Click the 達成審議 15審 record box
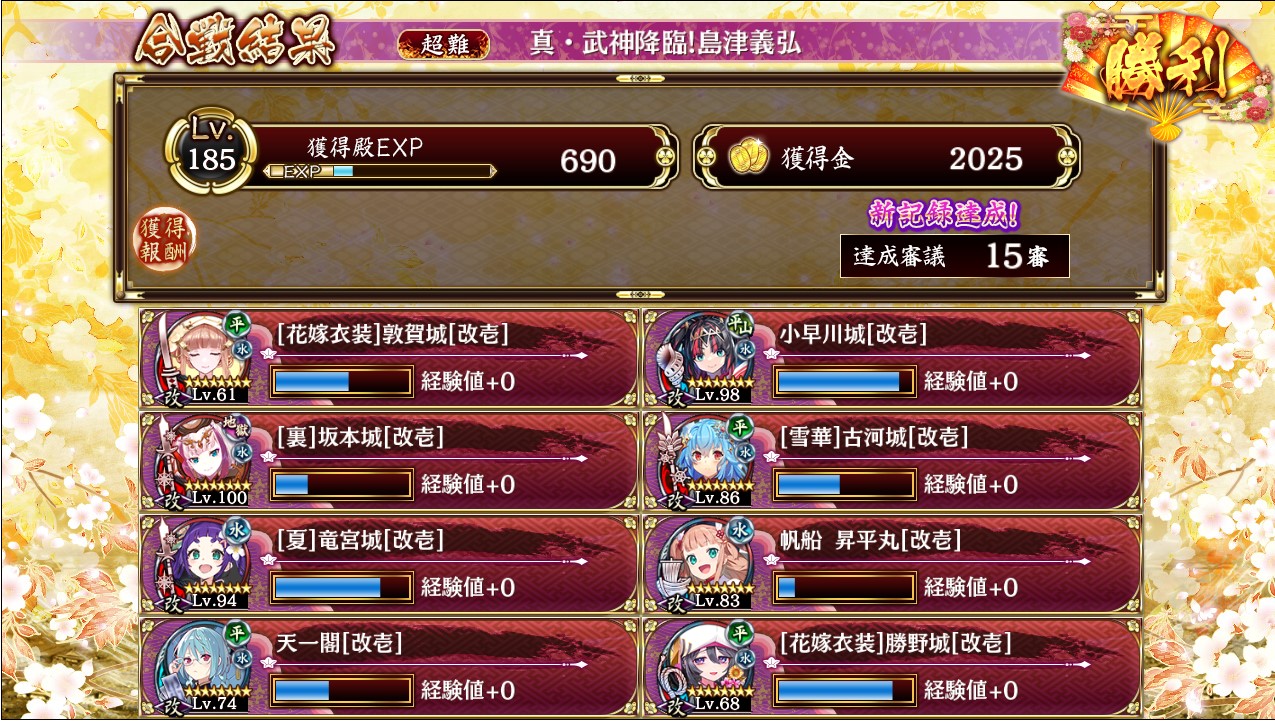 [955, 256]
